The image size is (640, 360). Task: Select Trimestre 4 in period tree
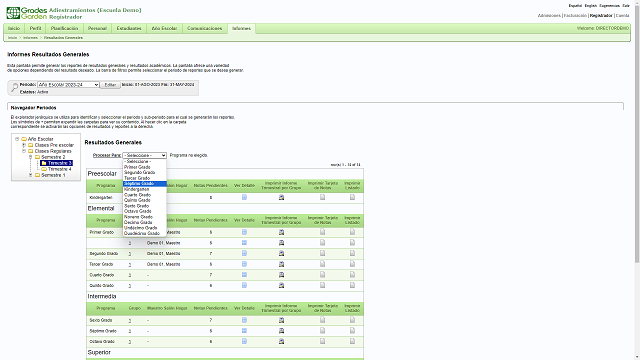tap(60, 169)
